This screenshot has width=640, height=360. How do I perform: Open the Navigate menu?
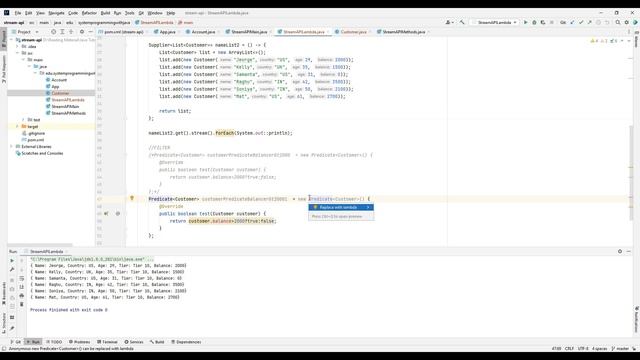[x=56, y=13]
